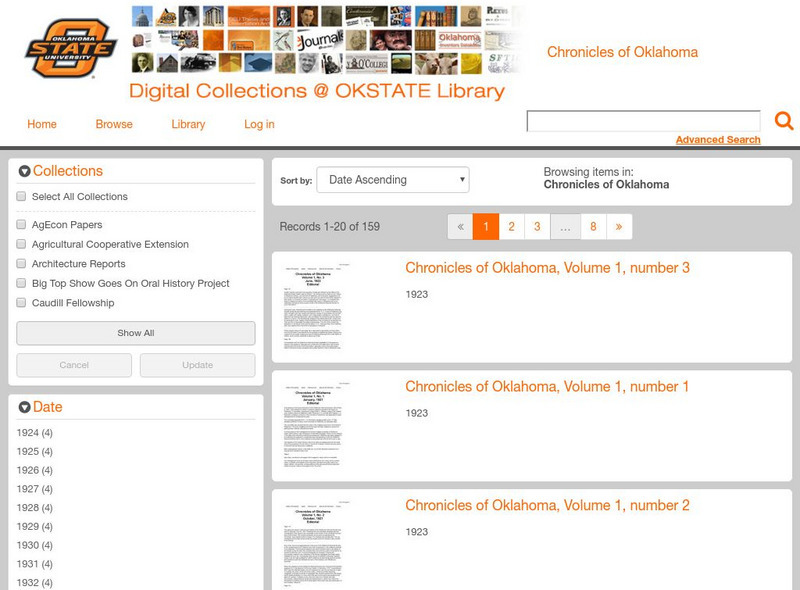Viewport: 800px width, 590px height.
Task: Click the Oklahoma tile in banner collage
Action: tap(459, 40)
